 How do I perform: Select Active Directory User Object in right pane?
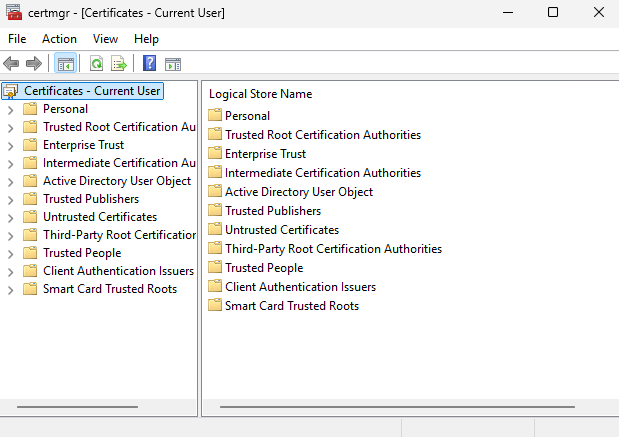click(x=299, y=191)
